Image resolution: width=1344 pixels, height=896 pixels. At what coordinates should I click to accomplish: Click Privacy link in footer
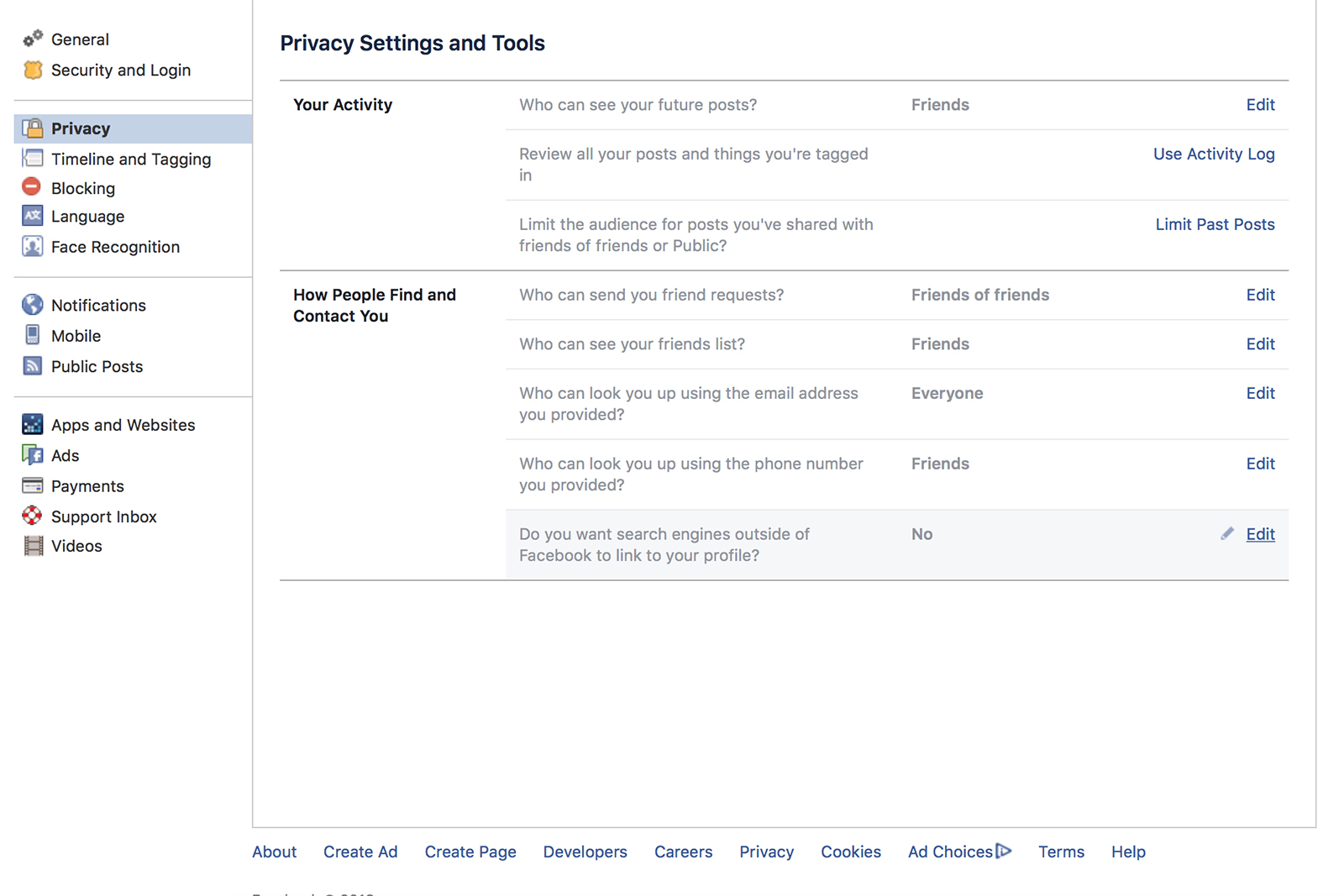pos(766,851)
